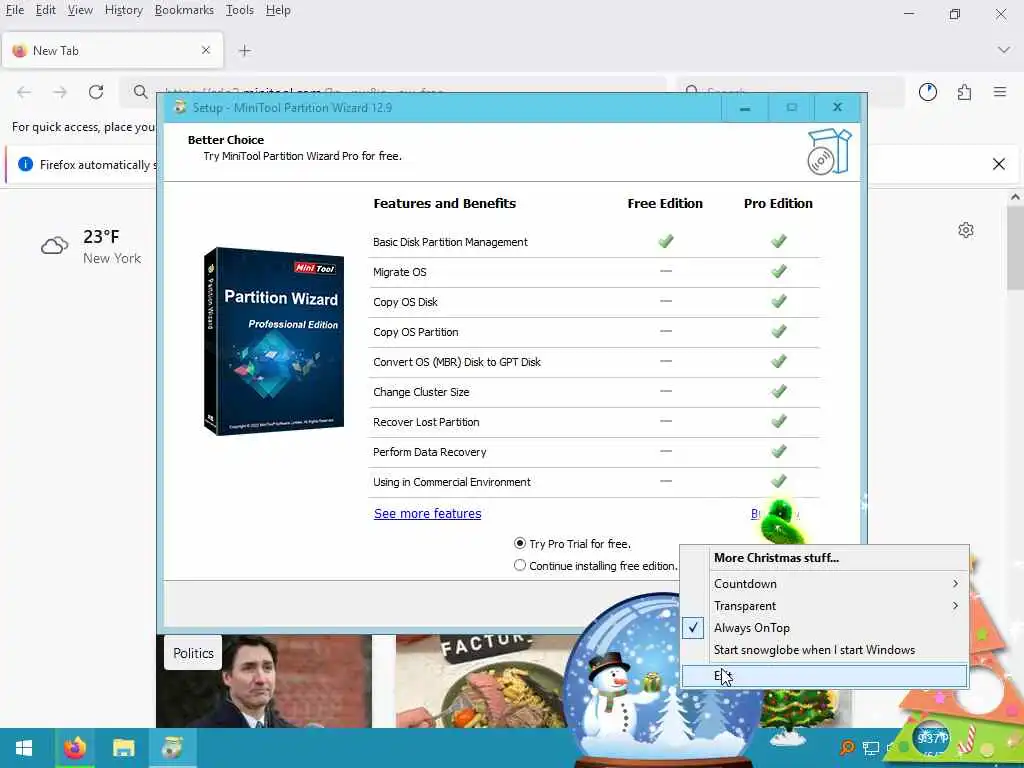Click the blue info icon in notification bar
Image resolution: width=1024 pixels, height=768 pixels.
click(x=25, y=164)
